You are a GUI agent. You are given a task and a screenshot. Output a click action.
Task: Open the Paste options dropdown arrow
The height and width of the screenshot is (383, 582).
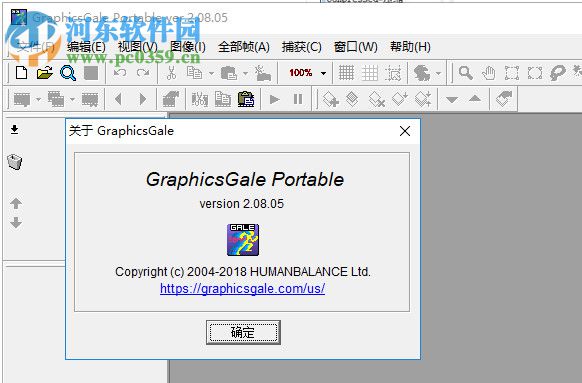(245, 73)
